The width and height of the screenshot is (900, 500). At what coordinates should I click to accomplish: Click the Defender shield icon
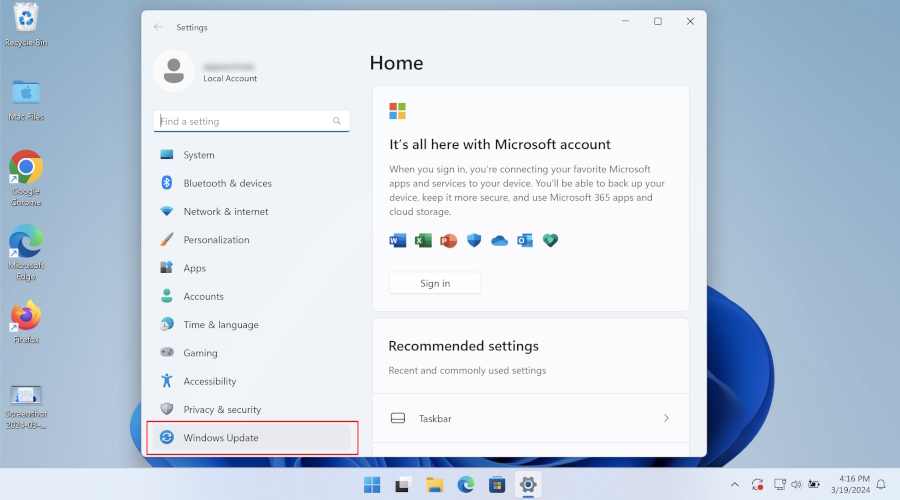point(474,241)
